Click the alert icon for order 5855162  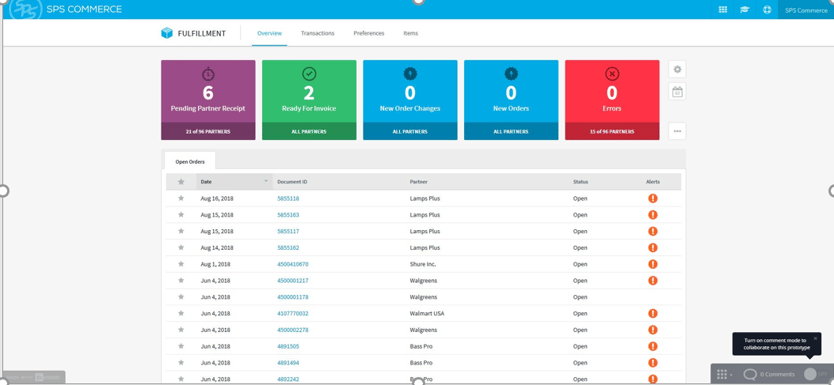coord(653,248)
